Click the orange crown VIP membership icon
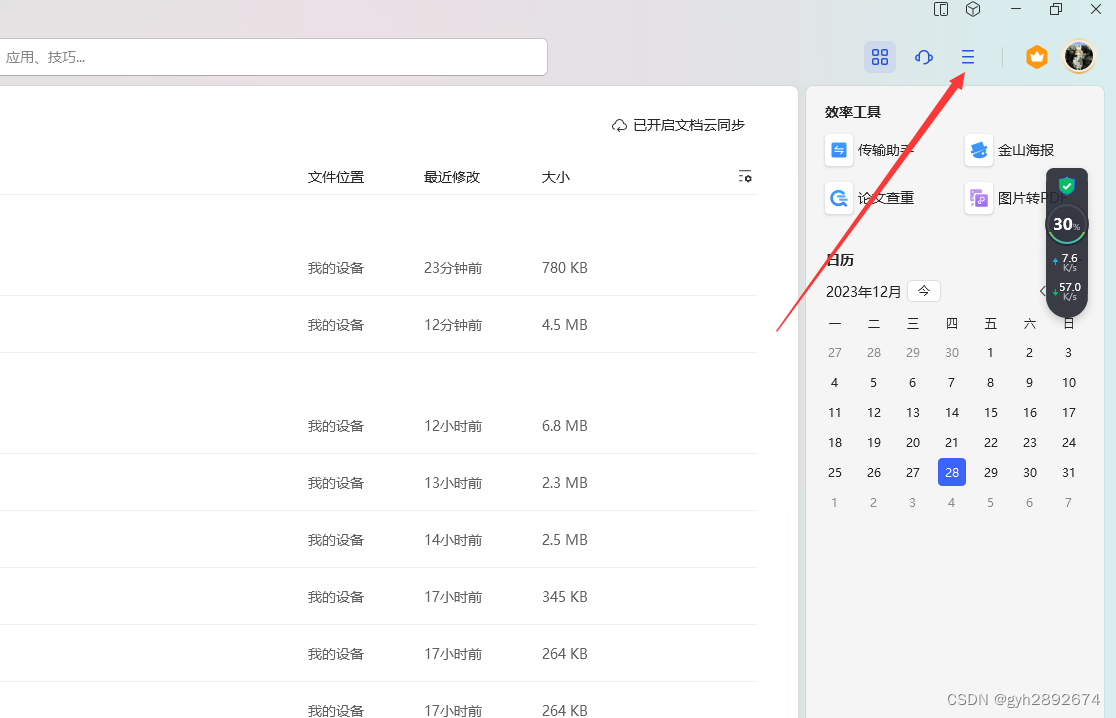Viewport: 1116px width, 718px height. (x=1036, y=57)
